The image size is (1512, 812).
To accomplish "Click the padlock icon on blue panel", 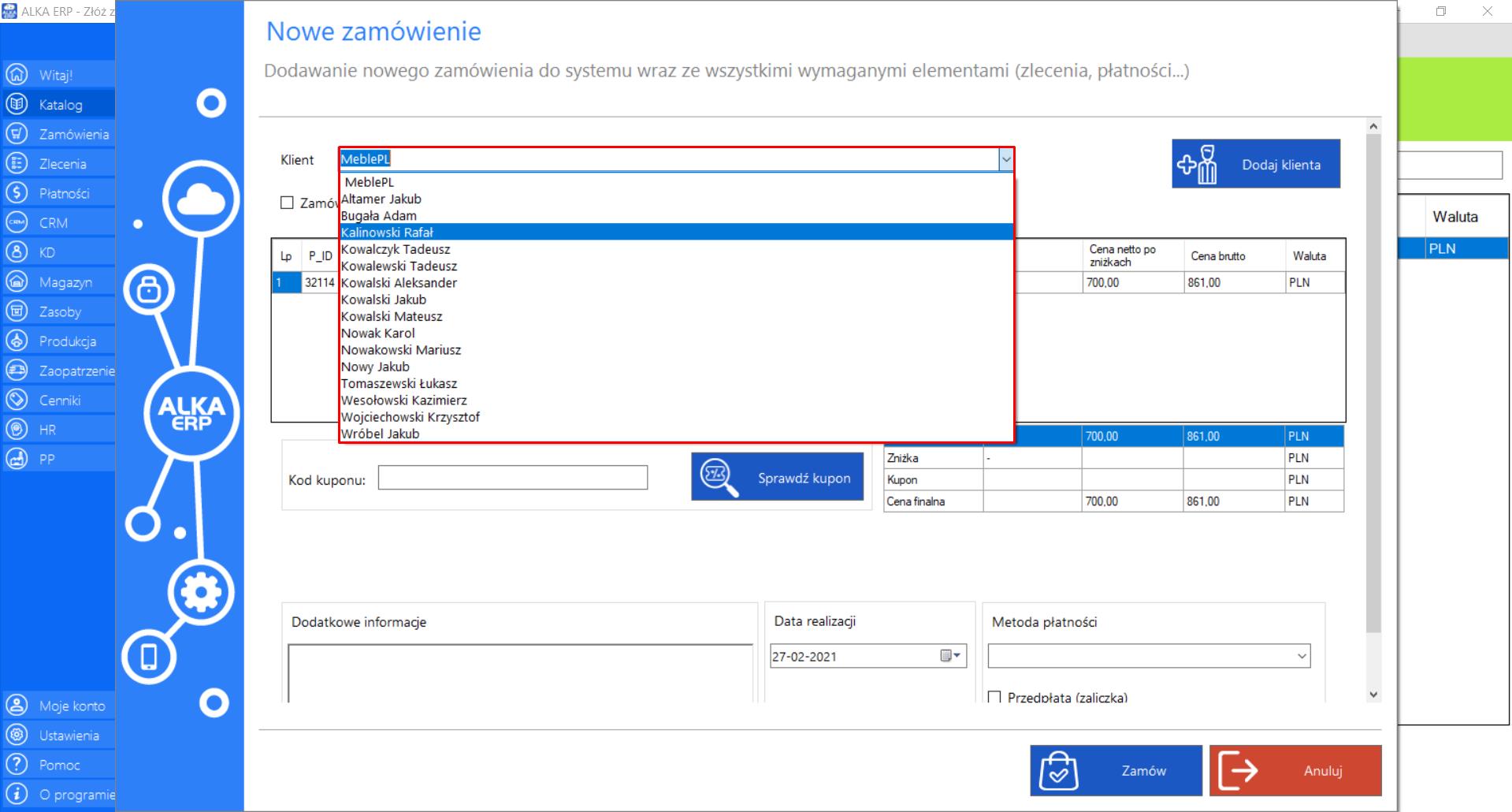I will [149, 290].
